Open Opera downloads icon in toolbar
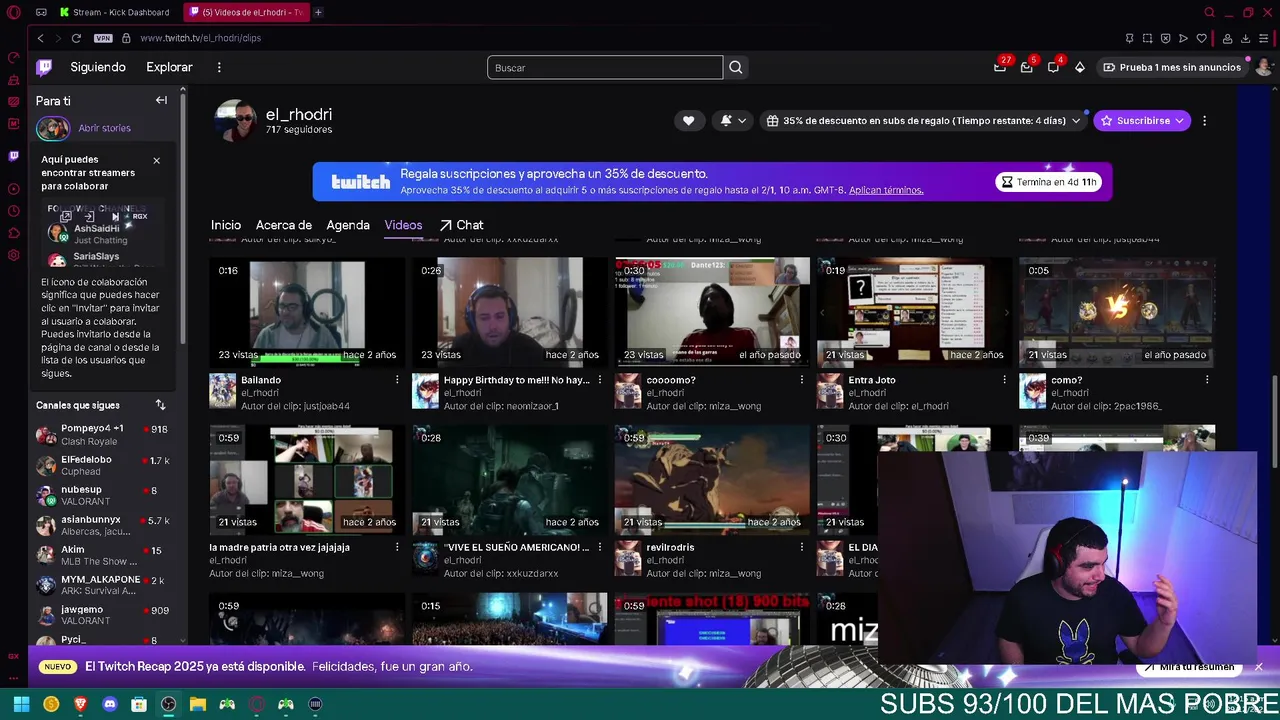This screenshot has height=720, width=1280. [x=1246, y=38]
